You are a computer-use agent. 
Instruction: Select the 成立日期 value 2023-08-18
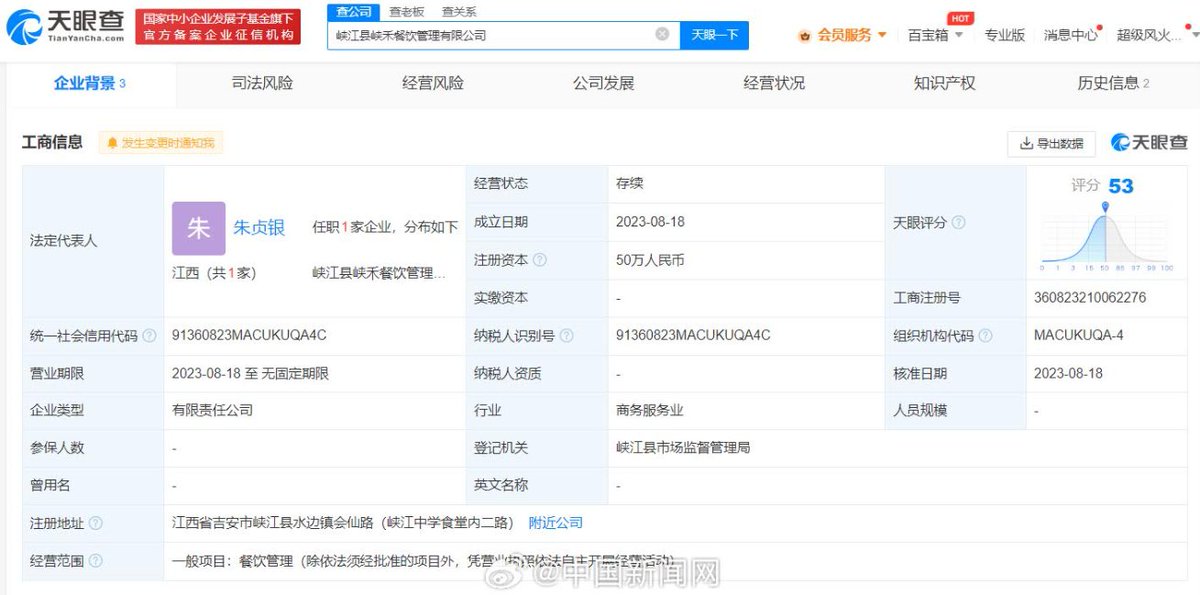[650, 222]
